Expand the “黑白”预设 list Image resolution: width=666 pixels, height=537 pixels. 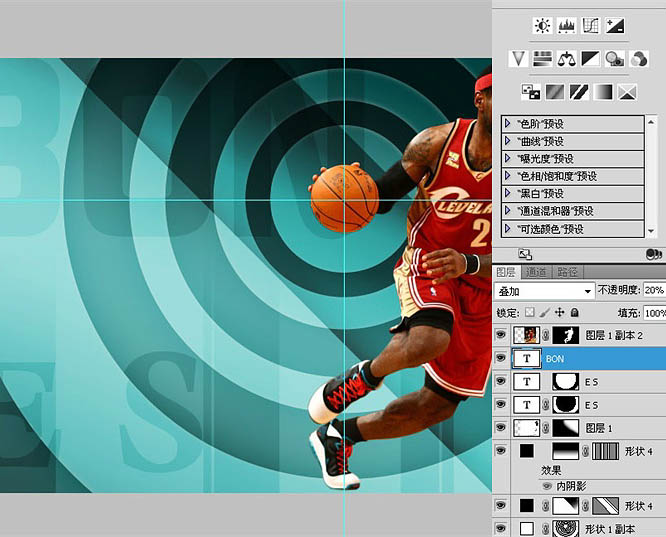pyautogui.click(x=508, y=193)
